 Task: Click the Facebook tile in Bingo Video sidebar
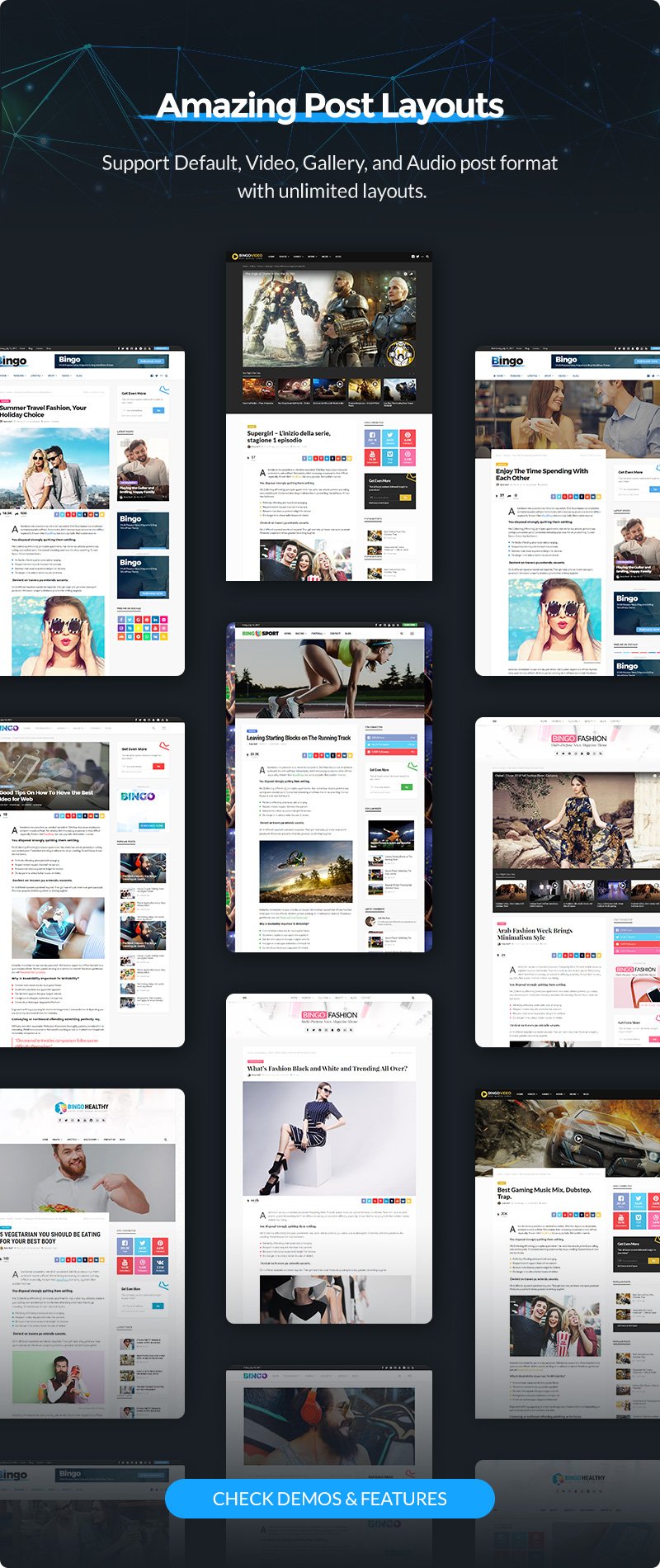click(372, 438)
